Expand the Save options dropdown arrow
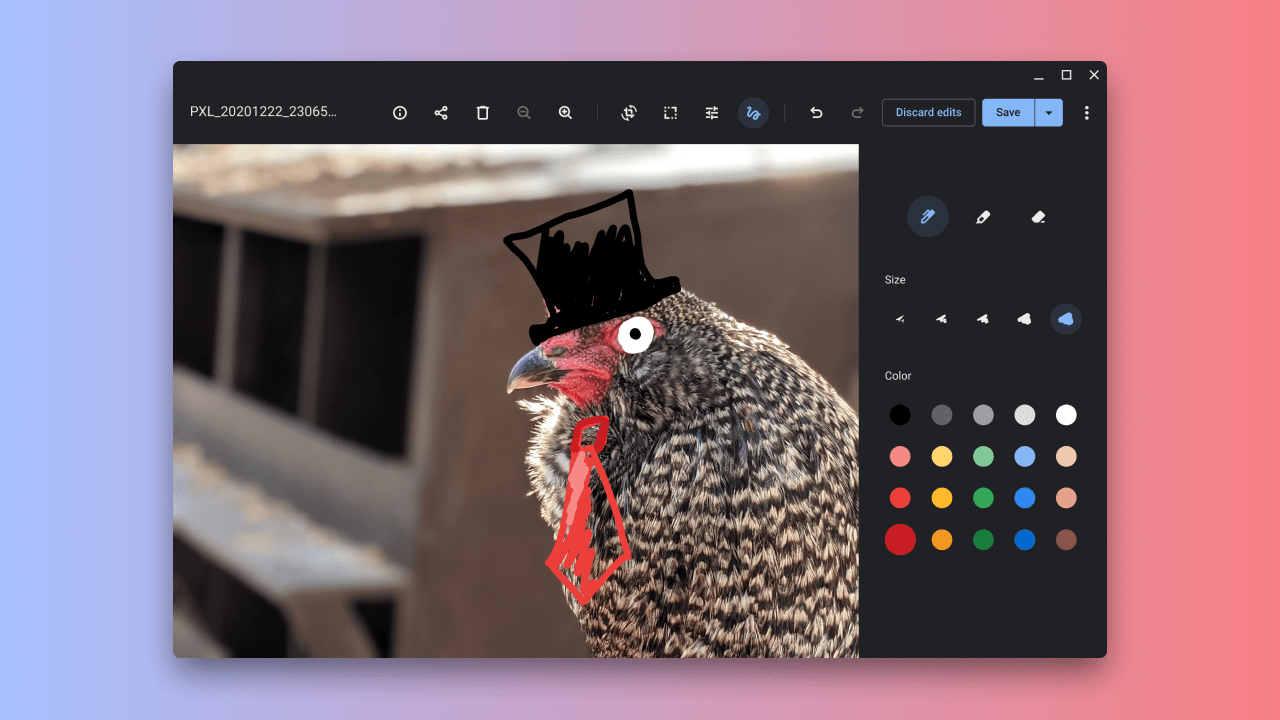1280x720 pixels. pos(1049,113)
